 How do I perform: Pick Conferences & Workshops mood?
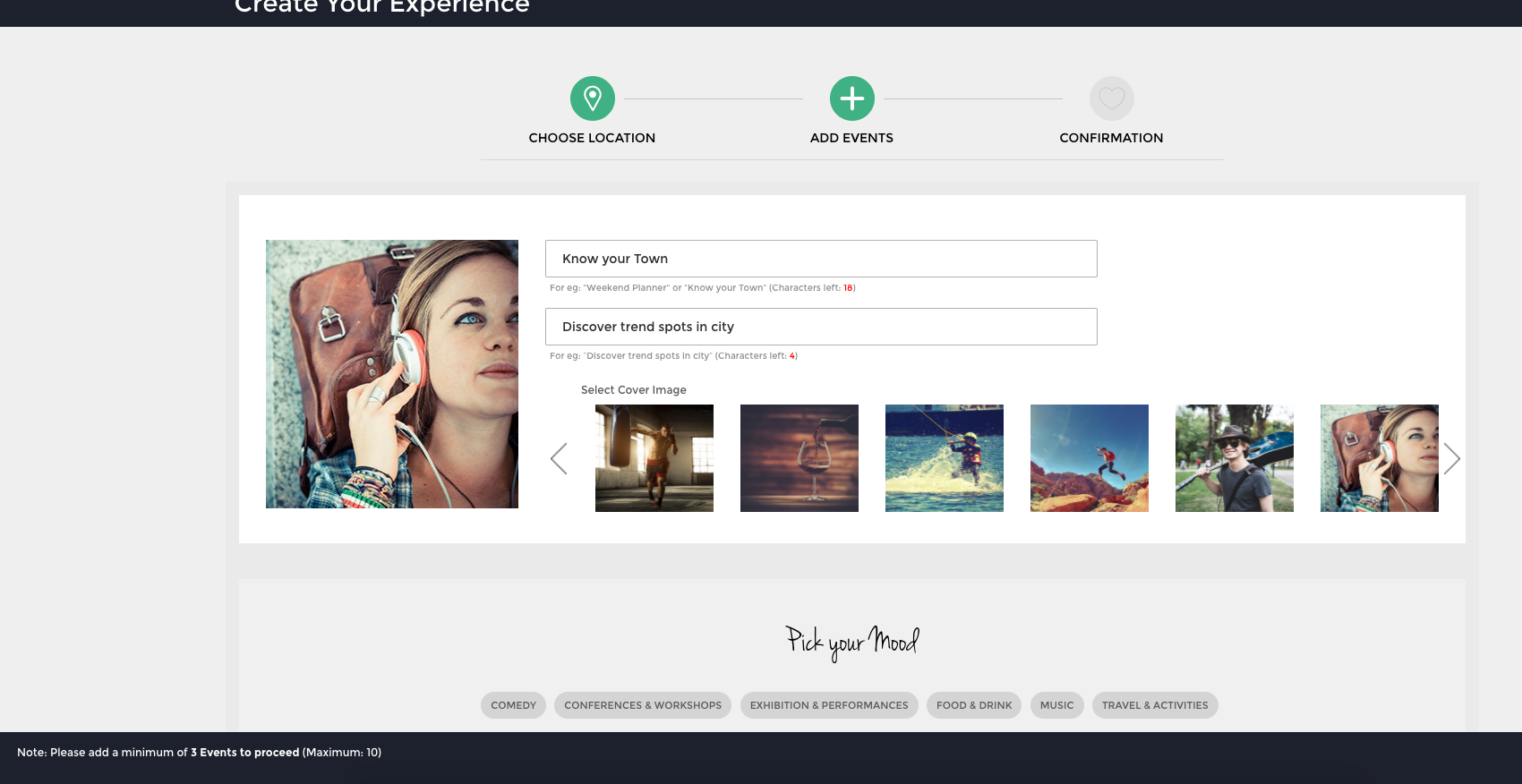pyautogui.click(x=643, y=705)
